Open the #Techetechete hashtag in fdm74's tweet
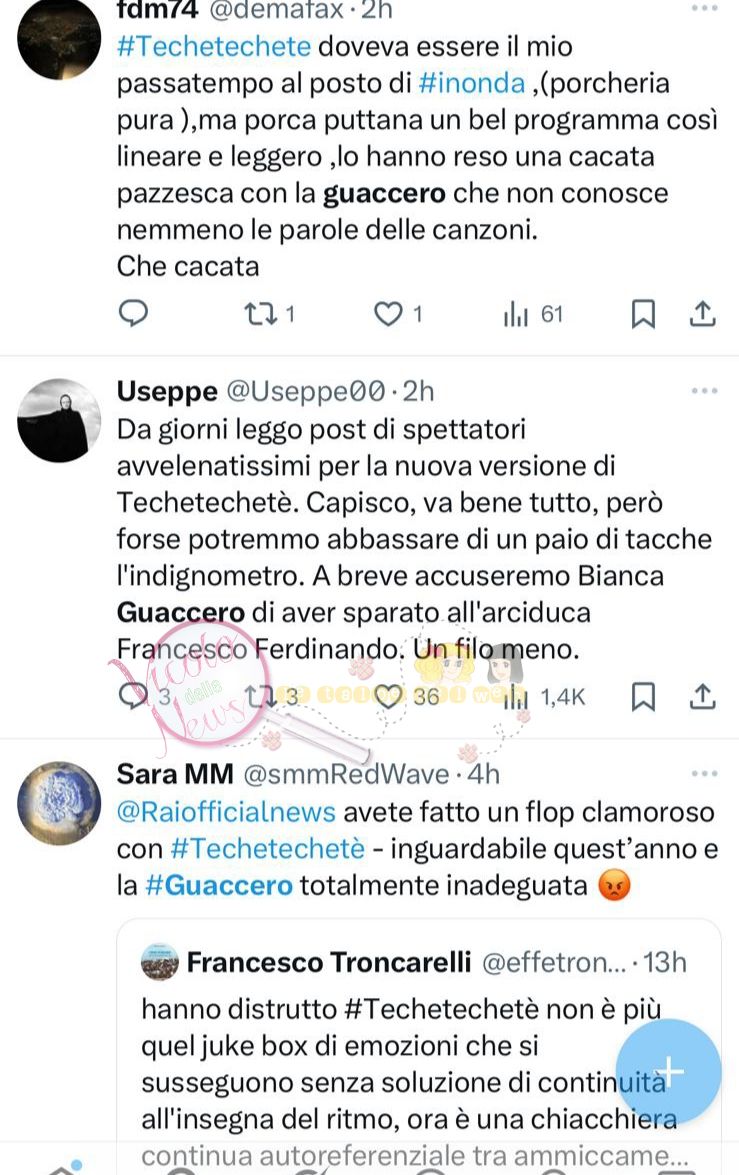The width and height of the screenshot is (739, 1175). point(214,46)
